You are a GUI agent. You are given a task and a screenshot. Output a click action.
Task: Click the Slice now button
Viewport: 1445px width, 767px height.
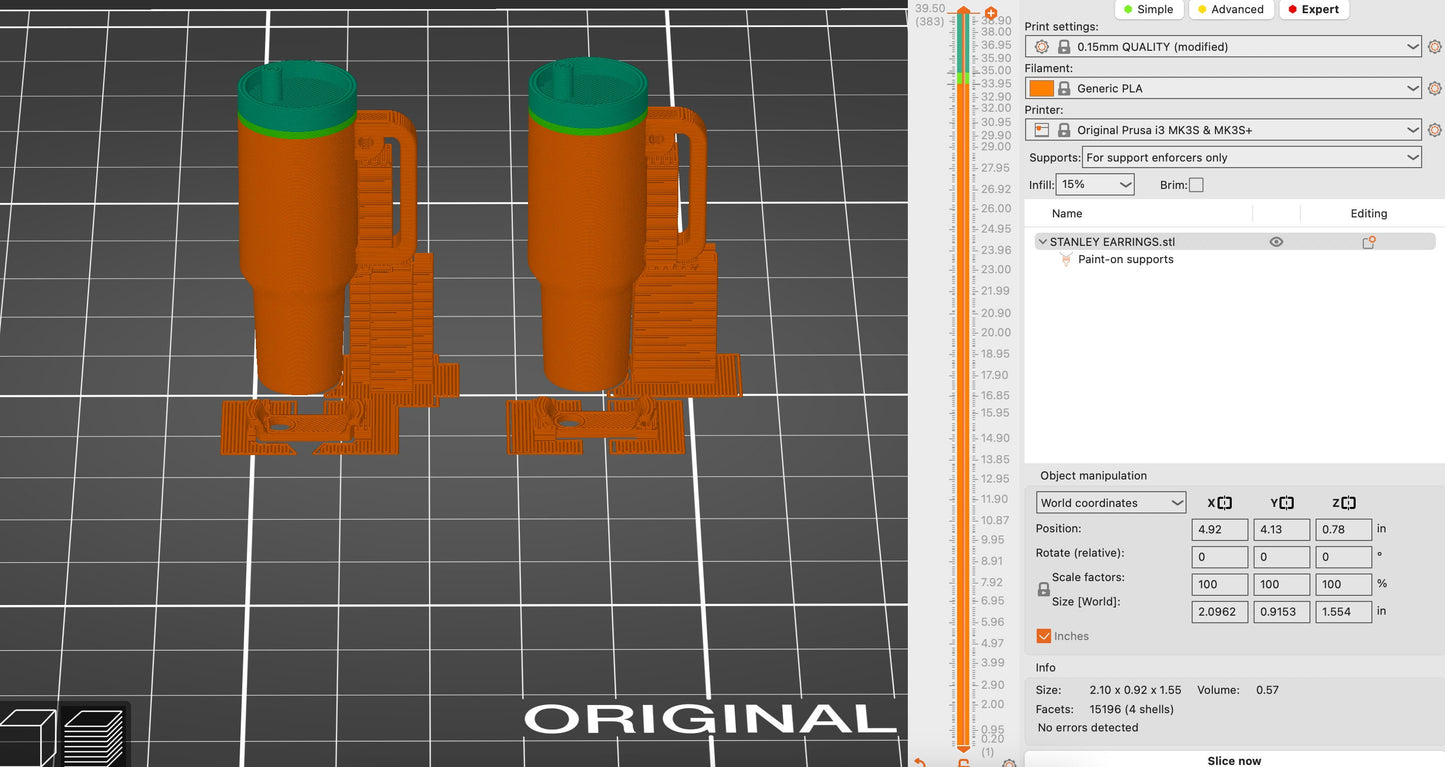1234,760
